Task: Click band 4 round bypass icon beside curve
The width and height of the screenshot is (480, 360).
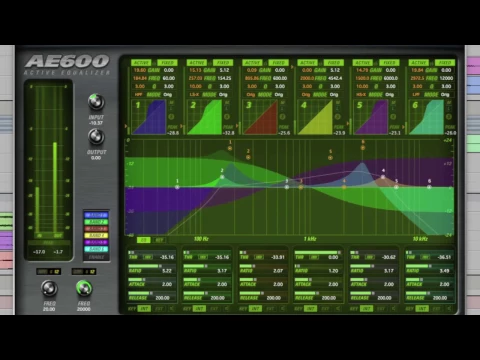Action: (x=338, y=117)
